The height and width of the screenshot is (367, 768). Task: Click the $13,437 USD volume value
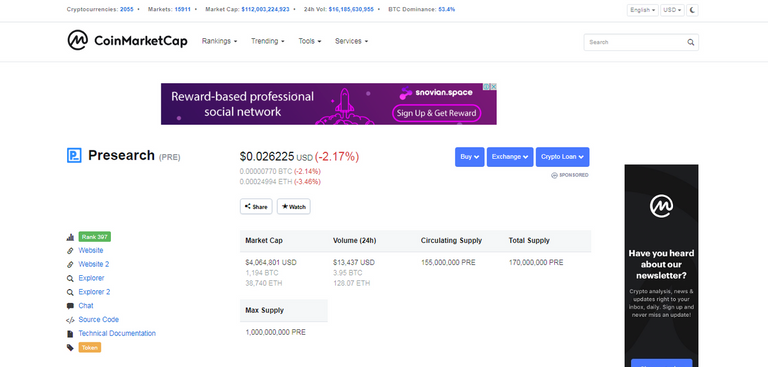point(354,263)
